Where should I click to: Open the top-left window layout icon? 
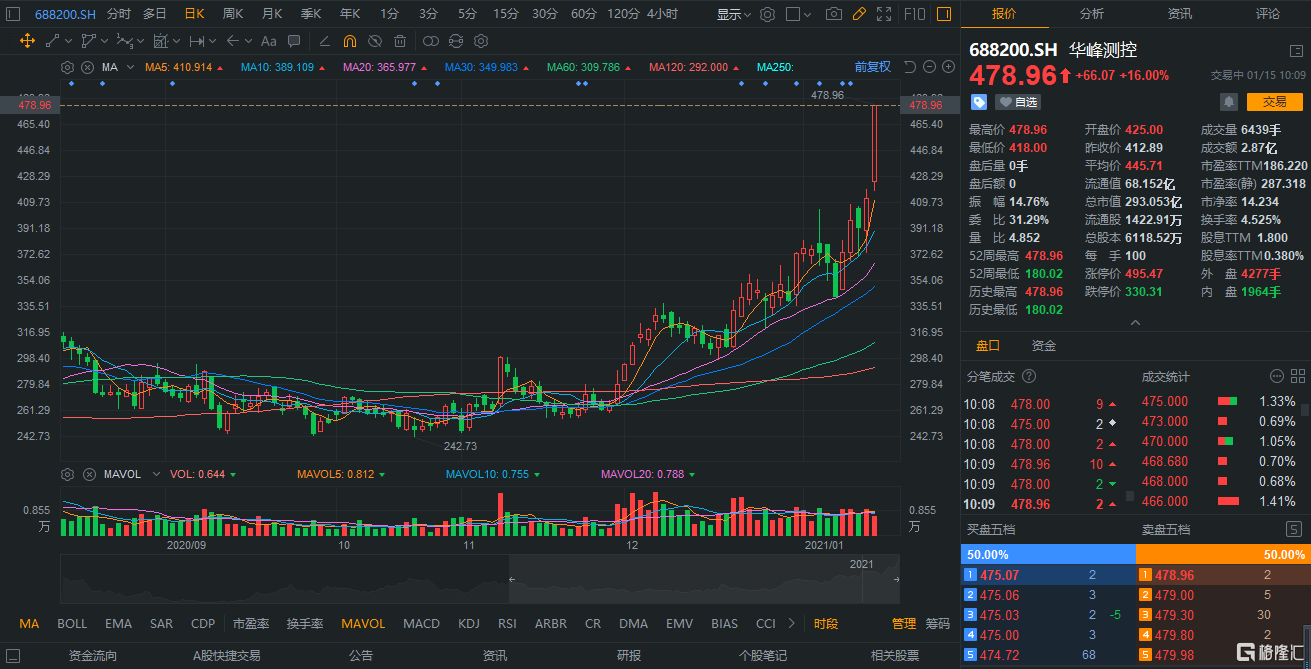click(14, 14)
